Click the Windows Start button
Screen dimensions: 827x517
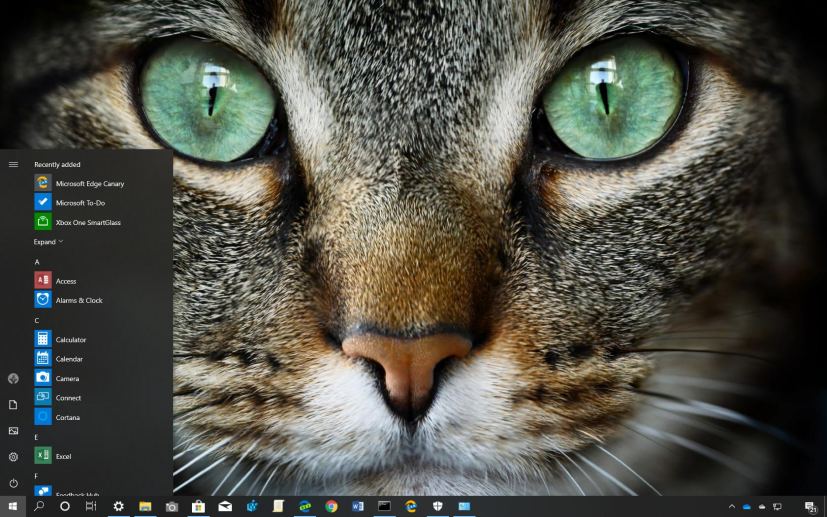coord(13,506)
